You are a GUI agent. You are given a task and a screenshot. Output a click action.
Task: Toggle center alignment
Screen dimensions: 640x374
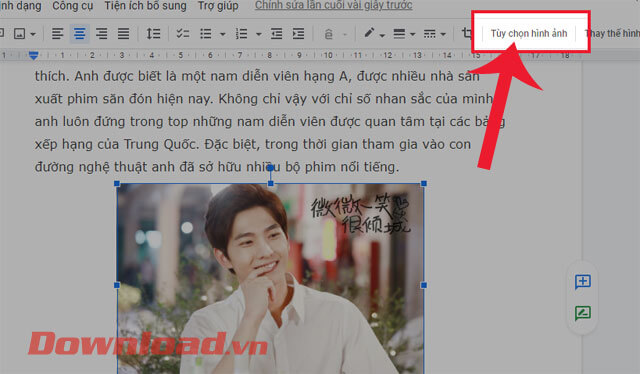[x=80, y=33]
